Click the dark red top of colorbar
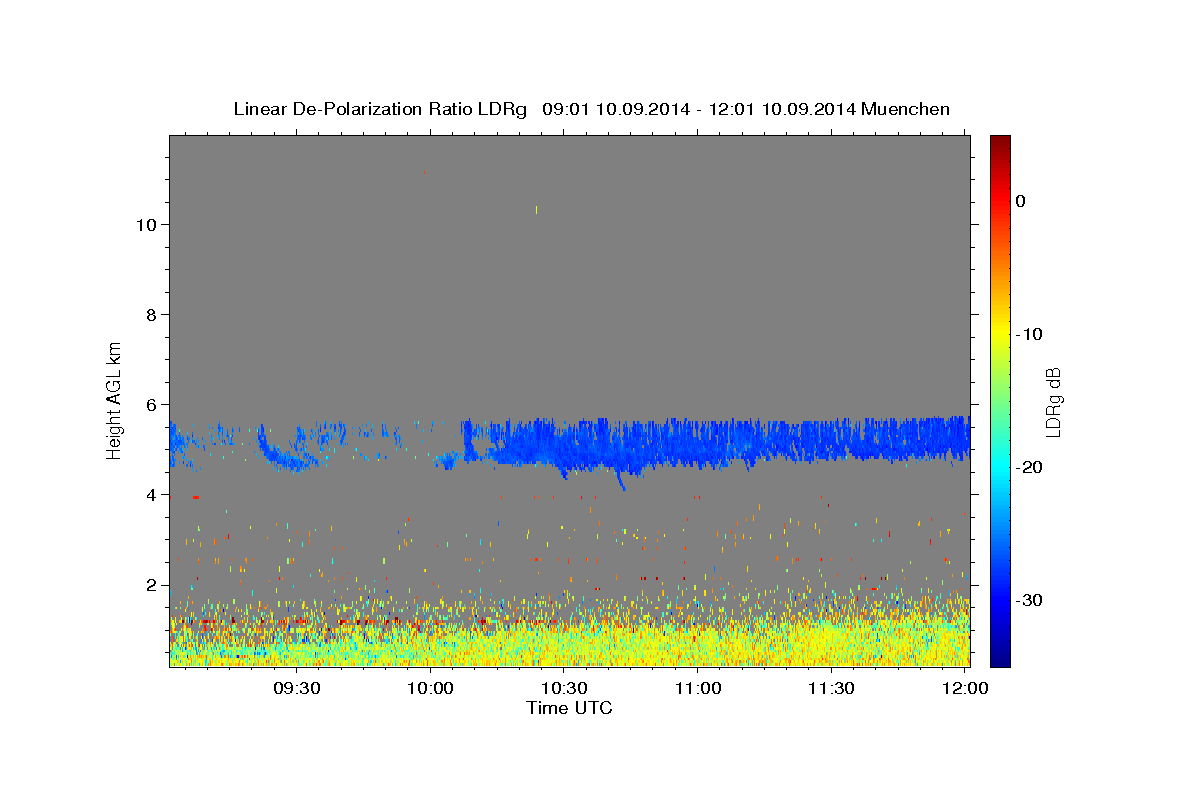Viewport: 1200px width, 800px height. (1000, 142)
